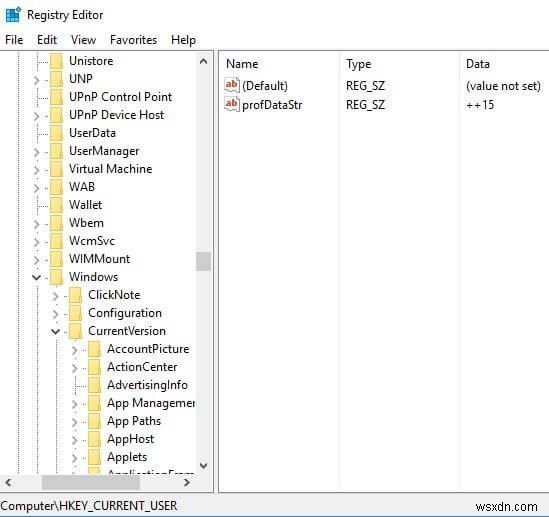
Task: Click the '(value not set)' data cell
Action: click(503, 86)
